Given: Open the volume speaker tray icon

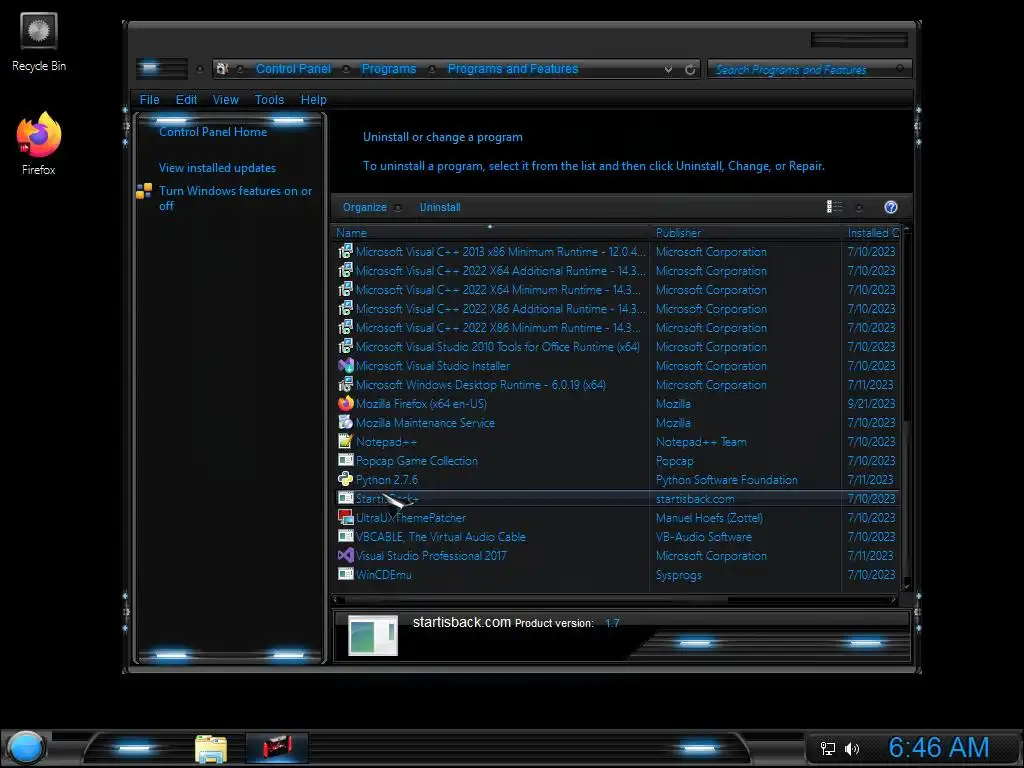Looking at the screenshot, I should pos(852,748).
